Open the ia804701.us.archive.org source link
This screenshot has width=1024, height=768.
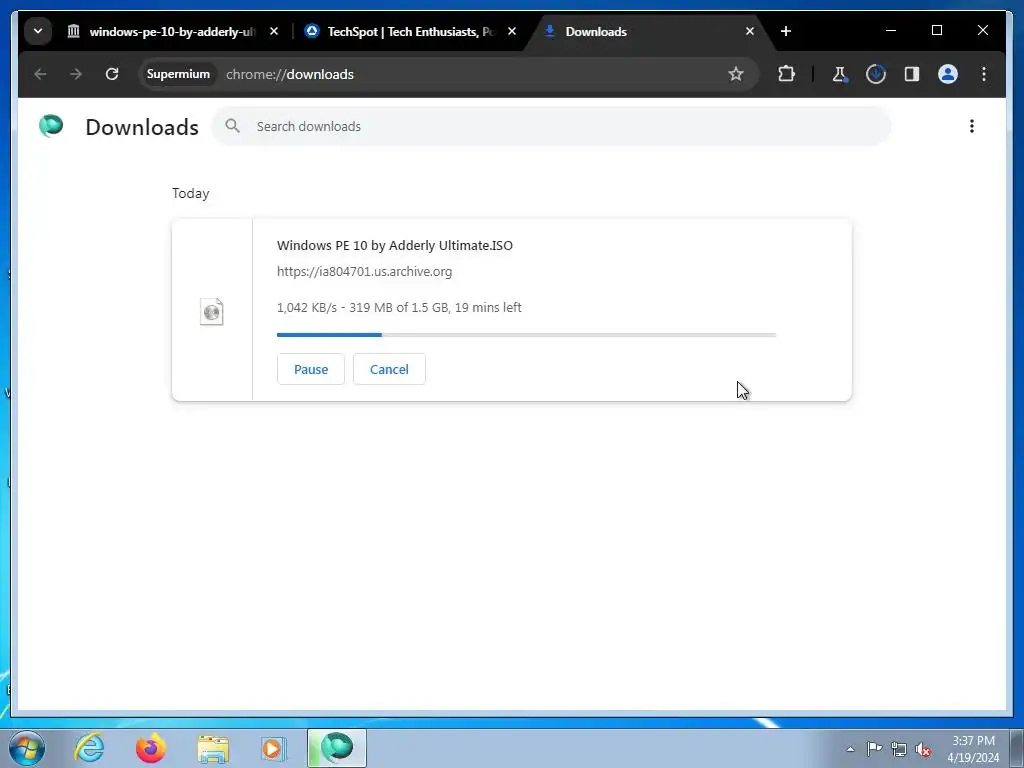pyautogui.click(x=364, y=272)
